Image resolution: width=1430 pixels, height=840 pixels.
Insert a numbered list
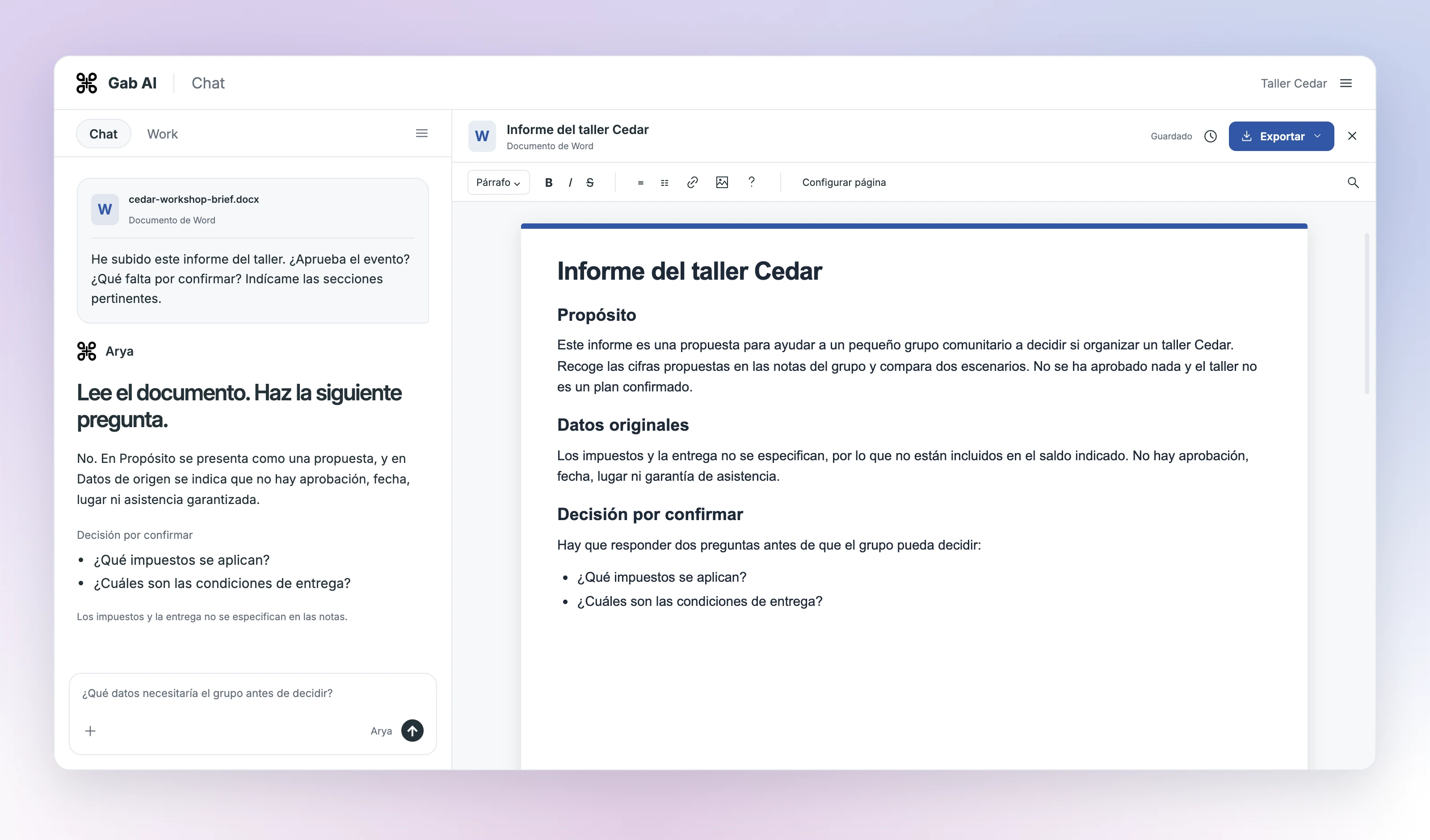pyautogui.click(x=665, y=183)
